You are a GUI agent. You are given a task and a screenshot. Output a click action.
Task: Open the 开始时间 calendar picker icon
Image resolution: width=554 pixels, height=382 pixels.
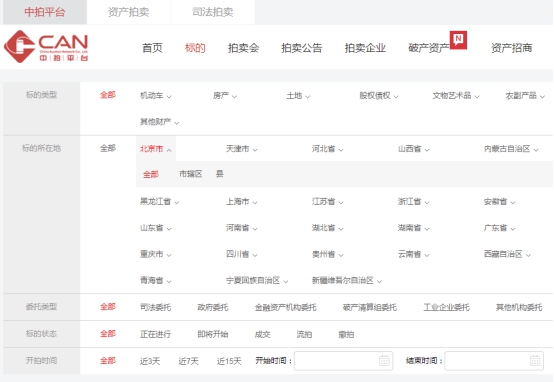[384, 360]
